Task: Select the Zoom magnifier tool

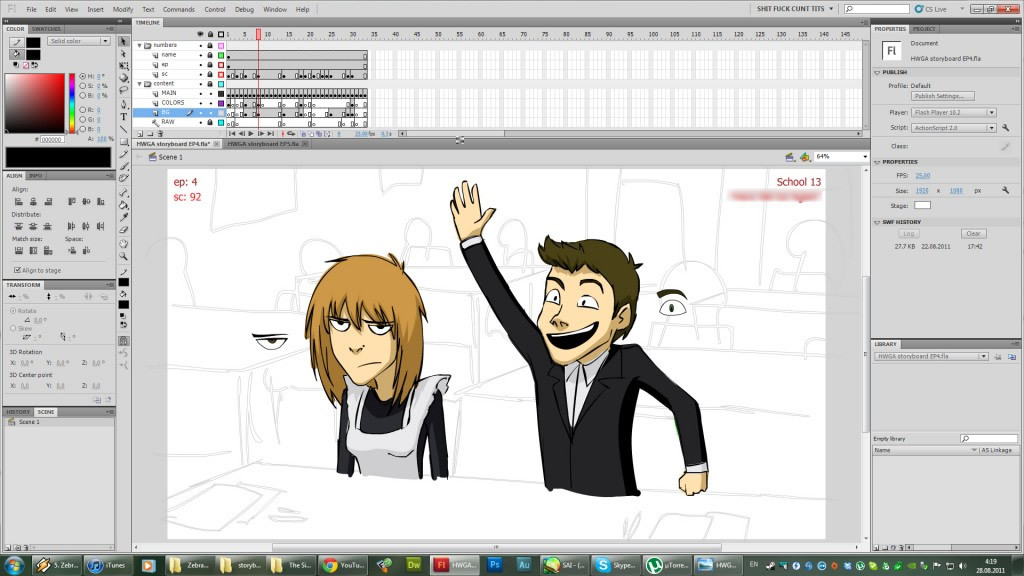Action: (x=124, y=256)
